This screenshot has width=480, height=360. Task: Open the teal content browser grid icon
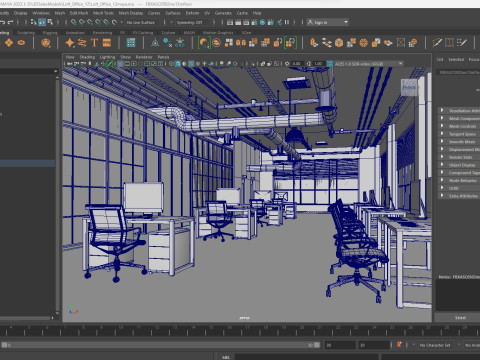131,43
